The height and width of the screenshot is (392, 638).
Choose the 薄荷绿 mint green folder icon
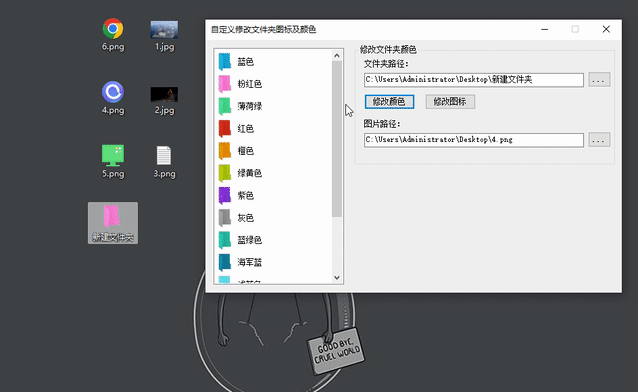click(225, 106)
